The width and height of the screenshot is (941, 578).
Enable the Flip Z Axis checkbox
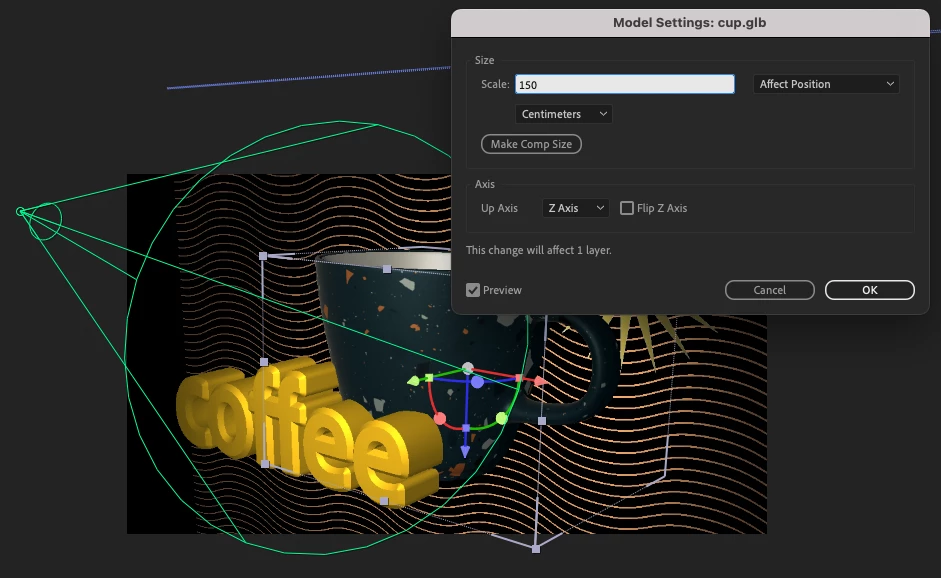click(x=627, y=208)
